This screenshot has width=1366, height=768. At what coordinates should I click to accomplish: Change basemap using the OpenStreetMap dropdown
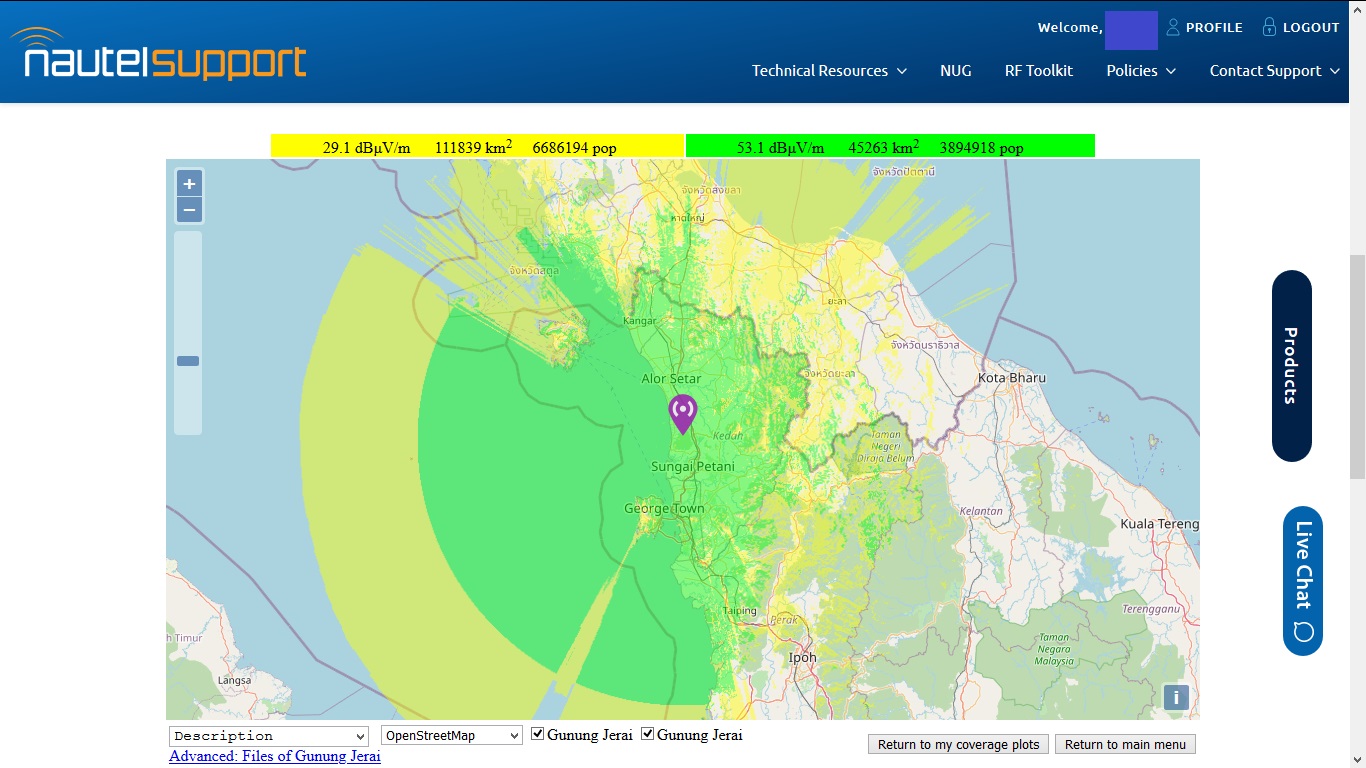449,734
